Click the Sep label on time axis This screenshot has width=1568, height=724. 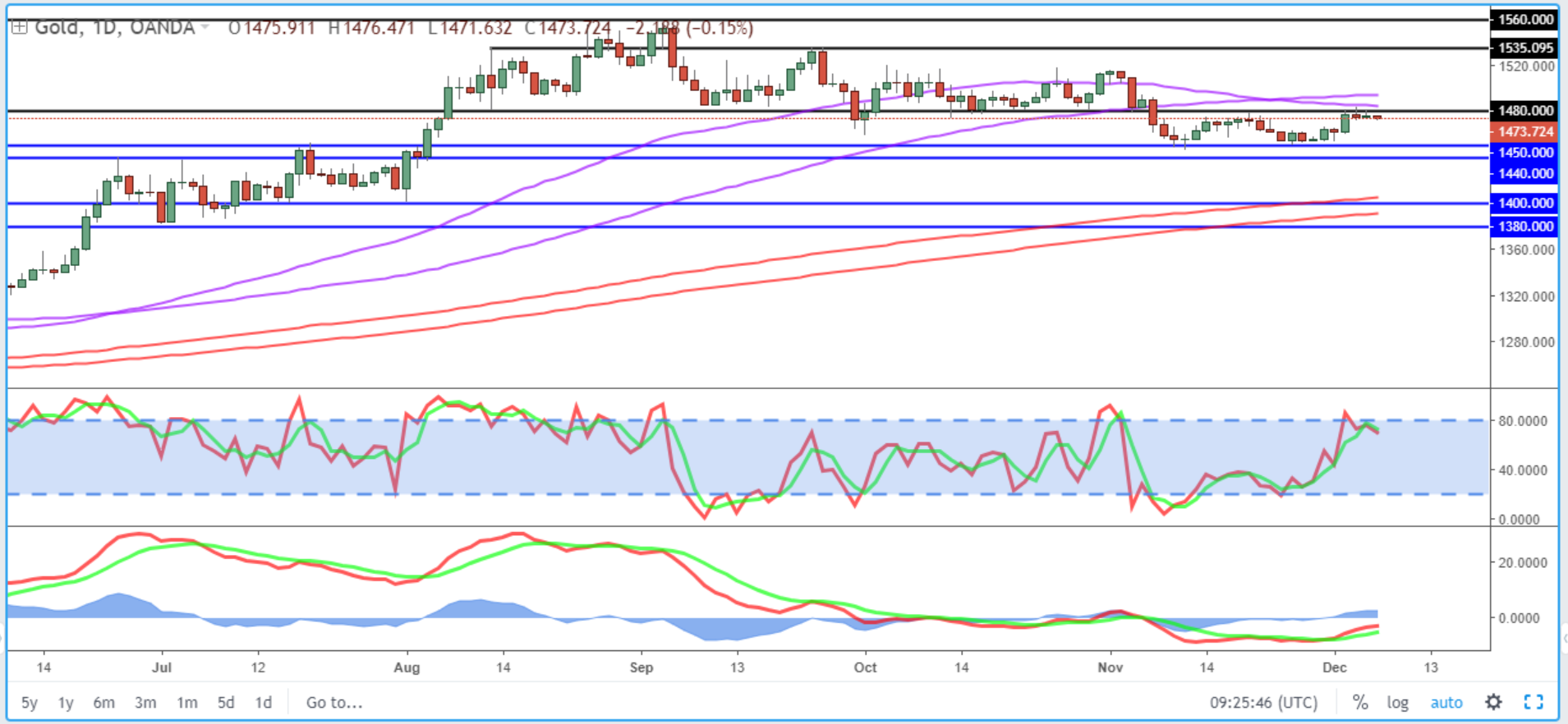641,667
